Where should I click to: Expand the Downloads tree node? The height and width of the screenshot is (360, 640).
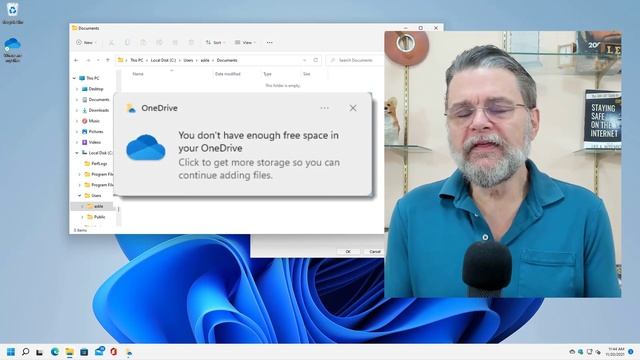tap(77, 110)
